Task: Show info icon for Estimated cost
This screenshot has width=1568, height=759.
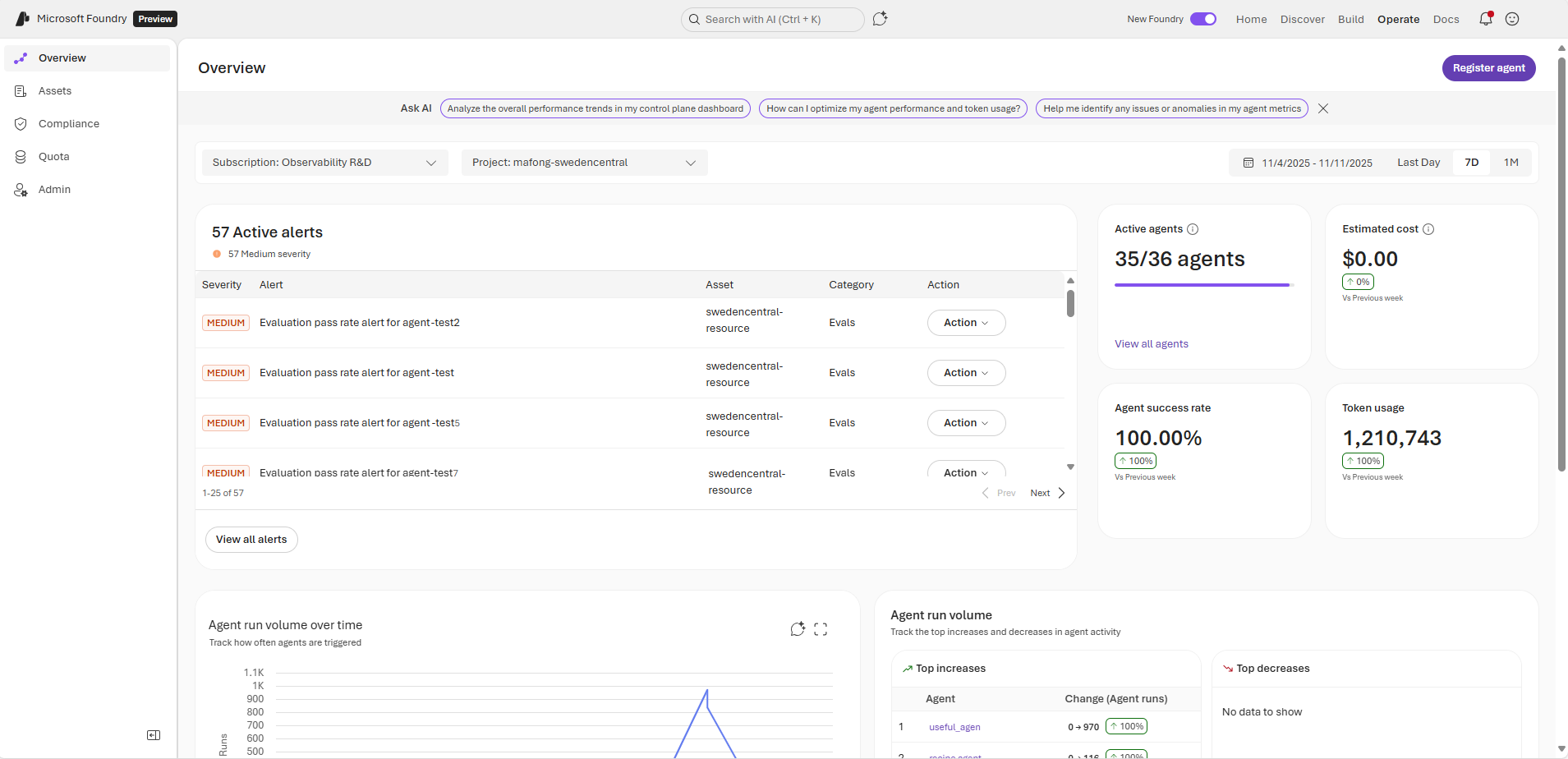Action: point(1428,229)
